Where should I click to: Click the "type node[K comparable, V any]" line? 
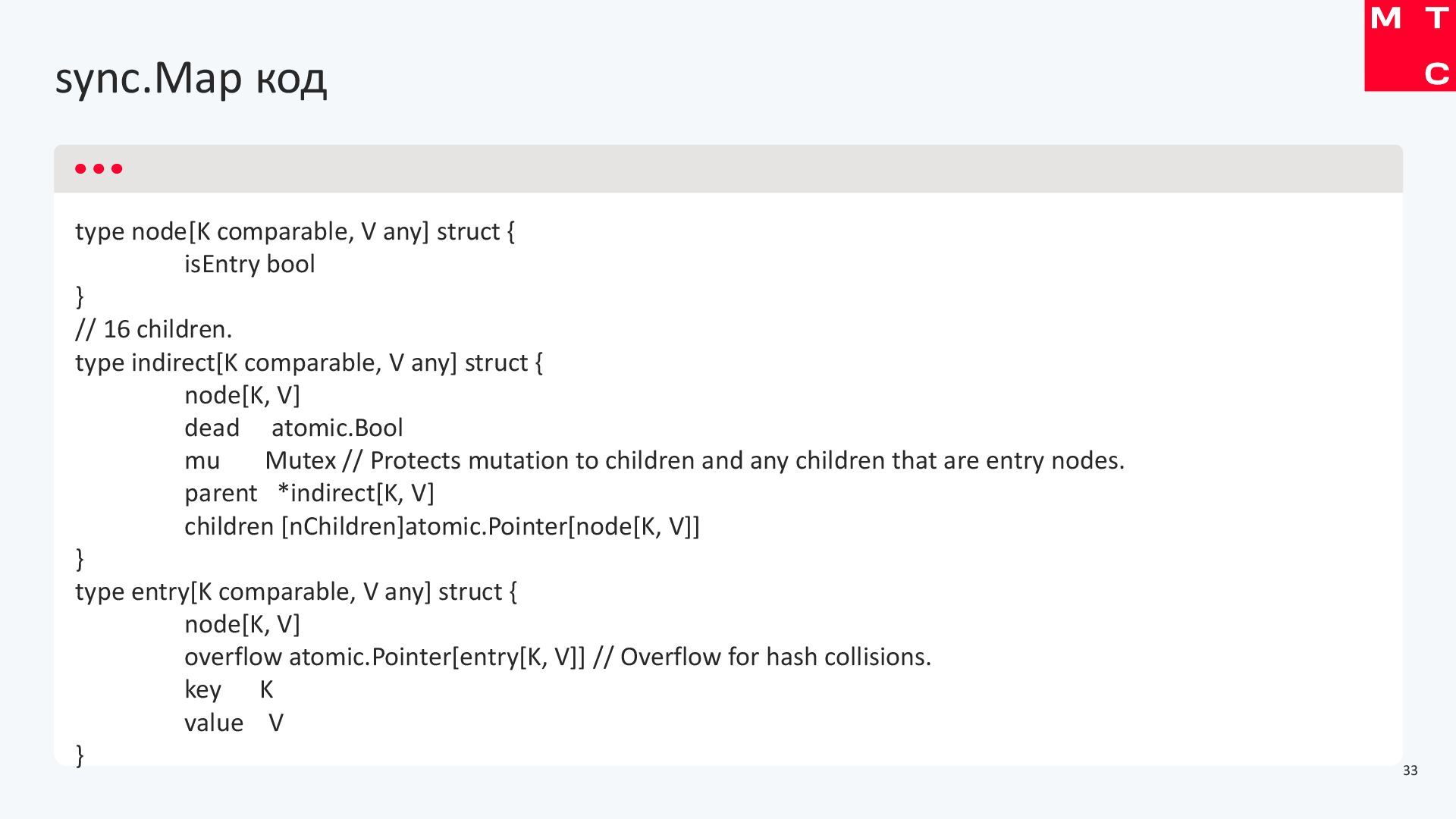click(294, 231)
